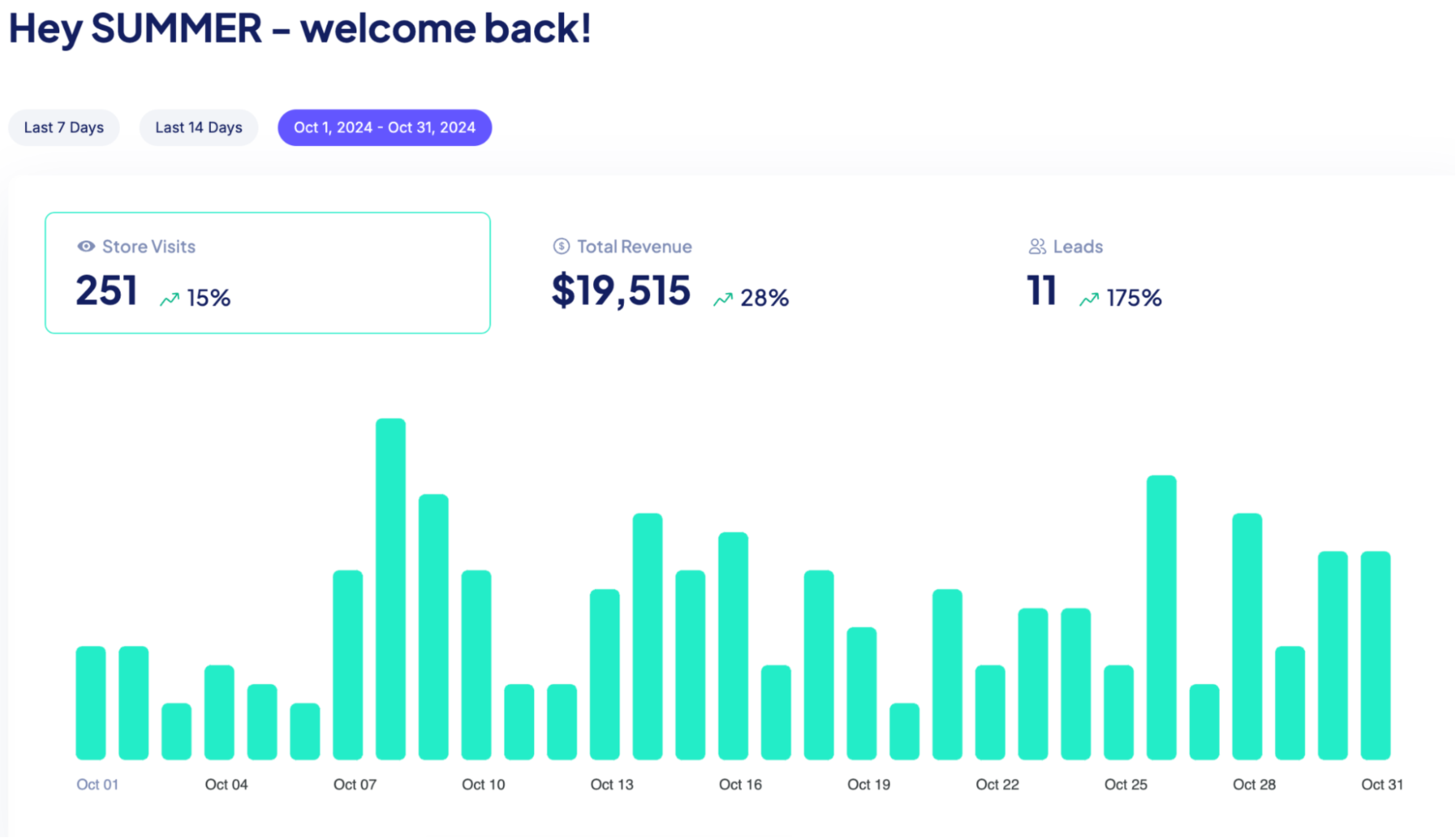1456x838 pixels.
Task: Click the trend arrow beside 175%
Action: pyautogui.click(x=1089, y=299)
